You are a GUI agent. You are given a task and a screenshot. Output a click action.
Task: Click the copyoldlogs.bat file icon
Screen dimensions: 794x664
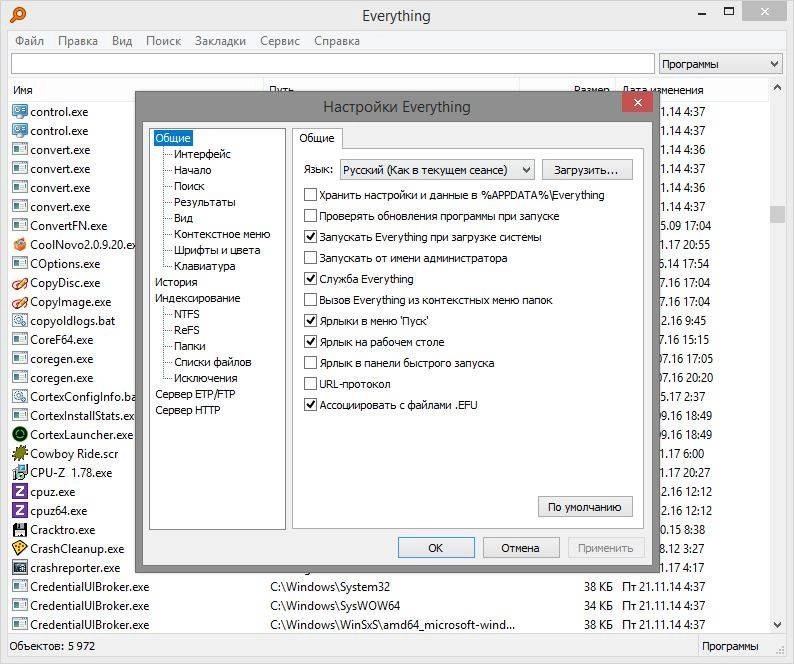point(20,321)
